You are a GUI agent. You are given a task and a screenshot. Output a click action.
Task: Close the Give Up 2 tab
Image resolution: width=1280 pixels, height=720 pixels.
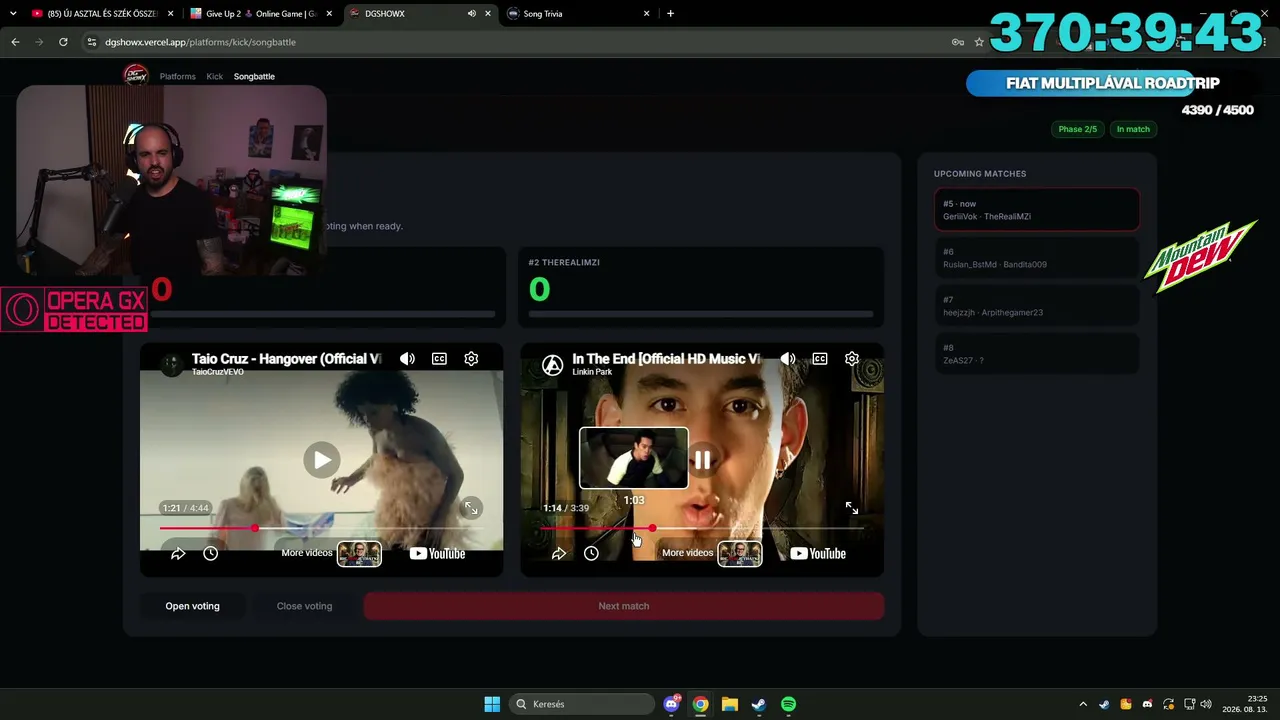[x=329, y=14]
